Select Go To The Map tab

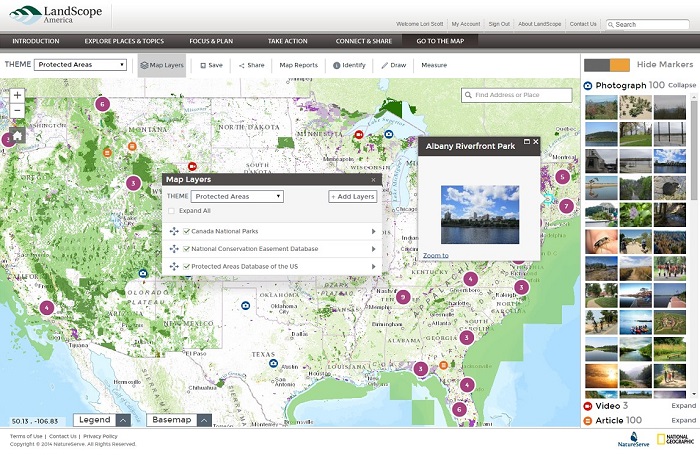pyautogui.click(x=440, y=41)
